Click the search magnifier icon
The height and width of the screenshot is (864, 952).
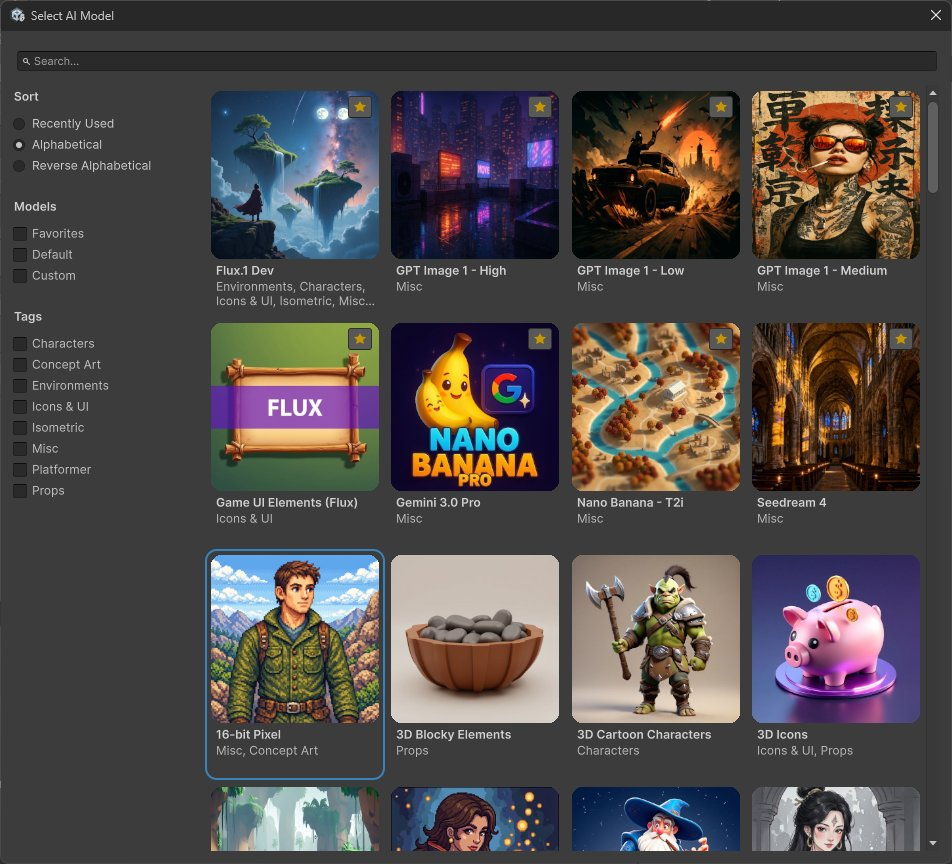pos(26,61)
